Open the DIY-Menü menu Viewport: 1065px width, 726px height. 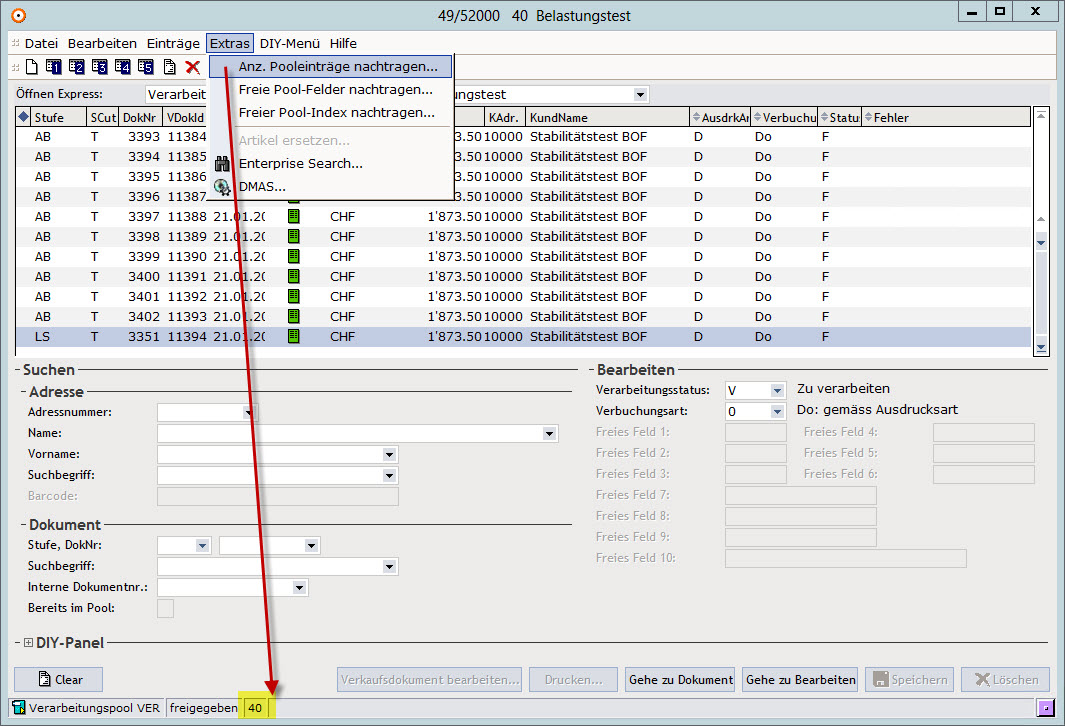click(x=289, y=43)
